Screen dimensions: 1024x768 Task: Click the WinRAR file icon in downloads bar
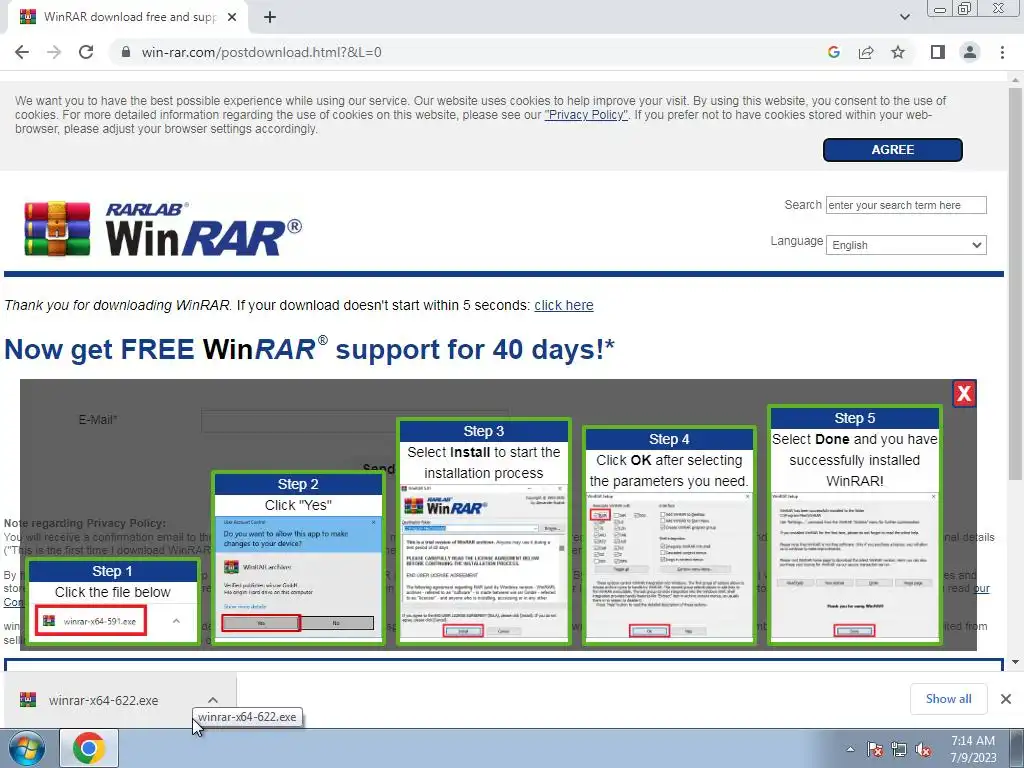click(28, 700)
